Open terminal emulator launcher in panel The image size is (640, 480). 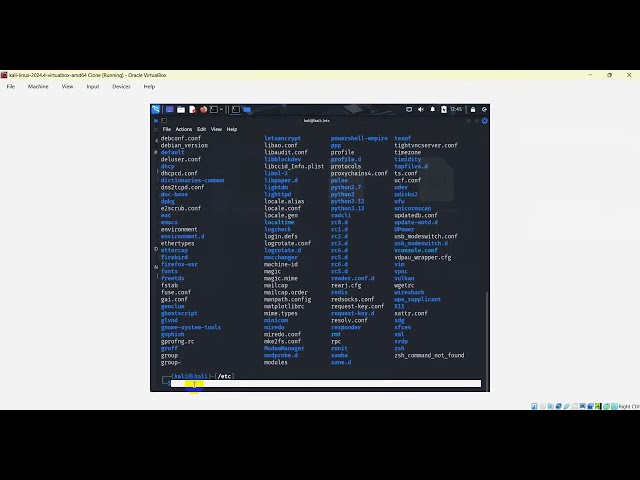point(214,109)
